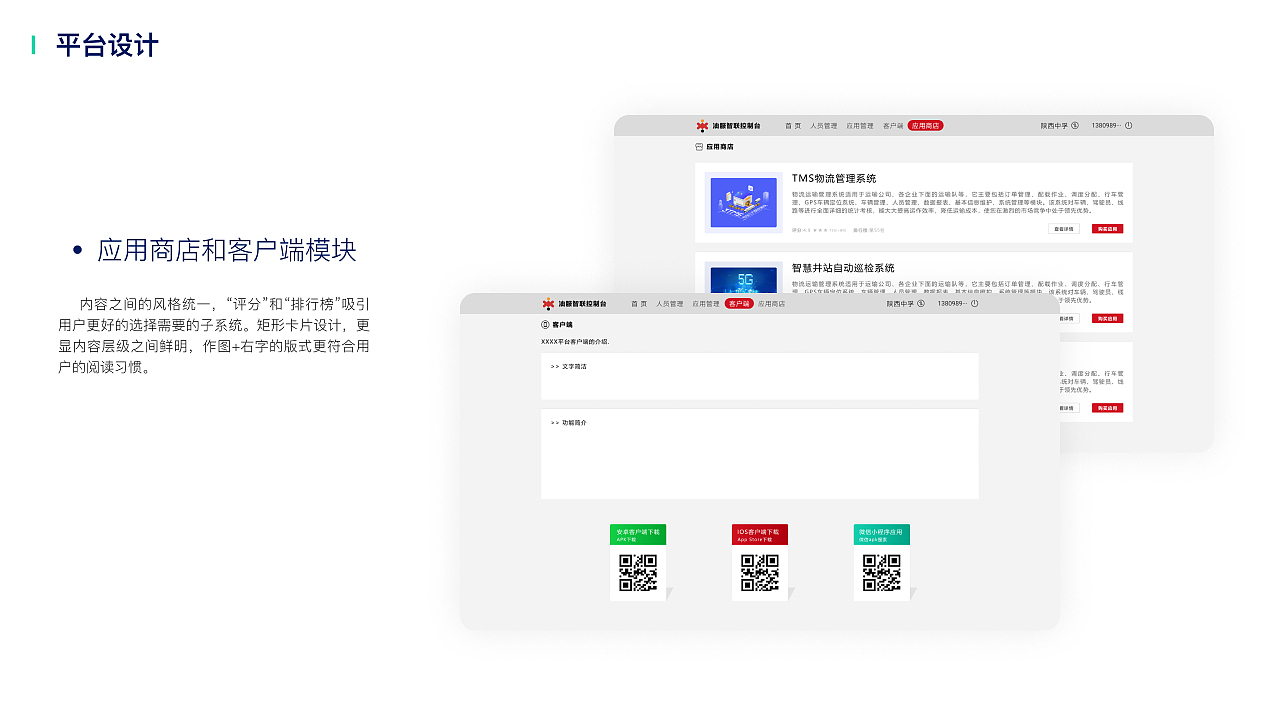Click the 客户端 page header icon
This screenshot has height=706, width=1280.
click(545, 325)
